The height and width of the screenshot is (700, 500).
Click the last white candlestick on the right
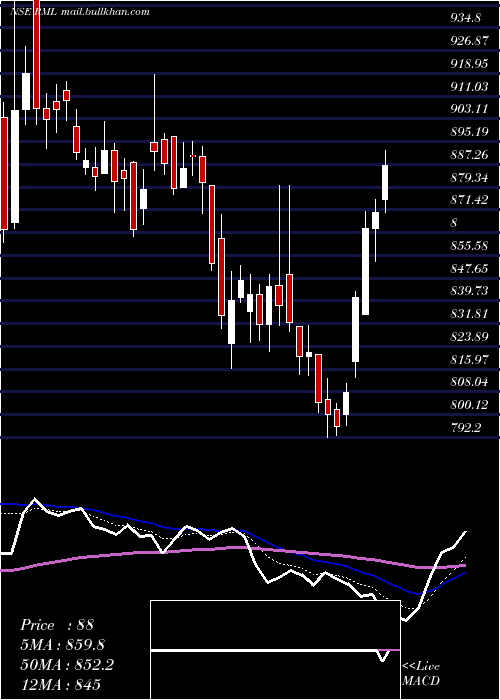pyautogui.click(x=385, y=182)
